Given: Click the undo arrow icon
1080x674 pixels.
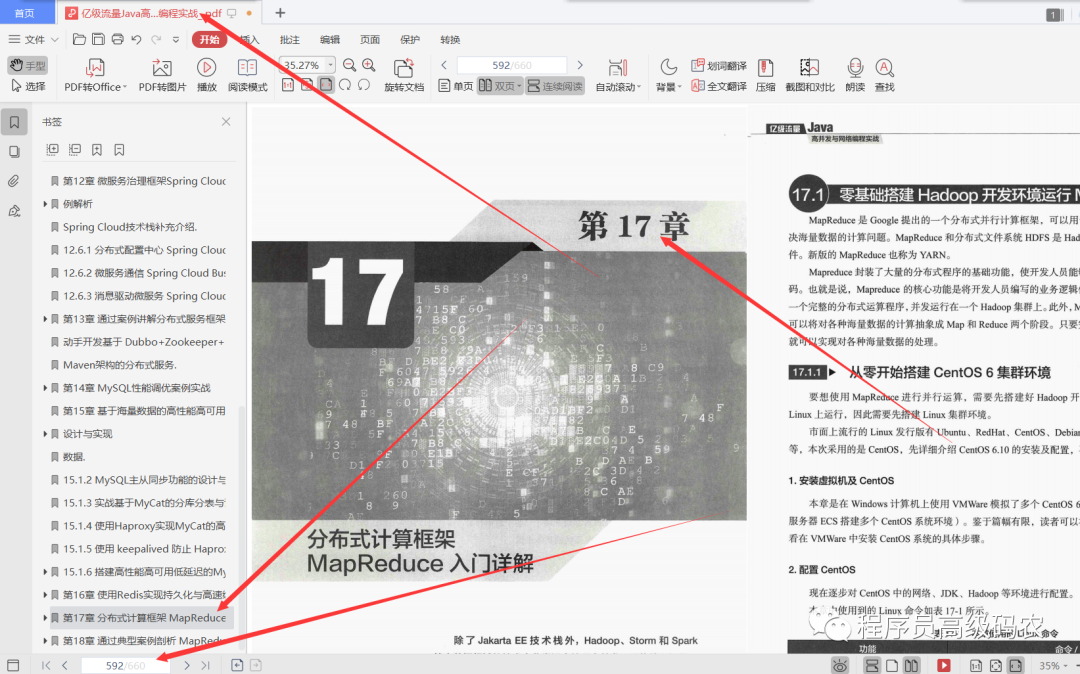Looking at the screenshot, I should click(x=136, y=39).
